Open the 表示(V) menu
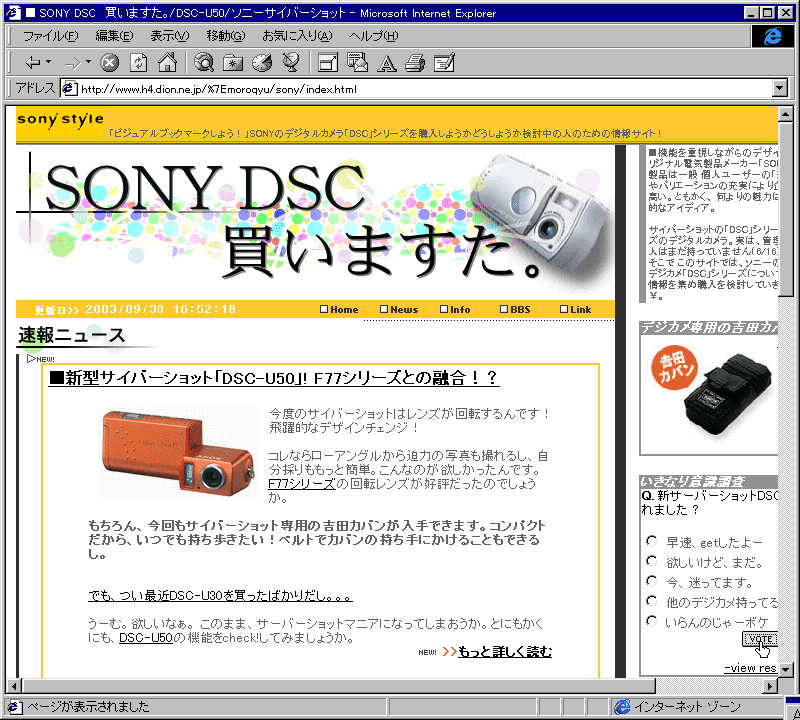Image resolution: width=800 pixels, height=720 pixels. [x=169, y=36]
